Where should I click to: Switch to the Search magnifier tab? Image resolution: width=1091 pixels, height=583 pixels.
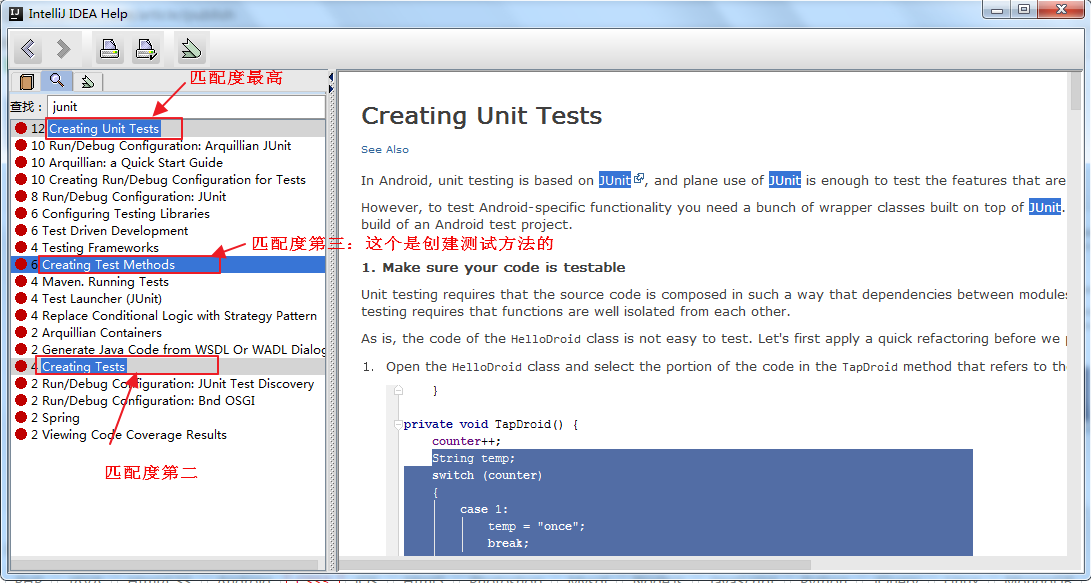[x=57, y=81]
